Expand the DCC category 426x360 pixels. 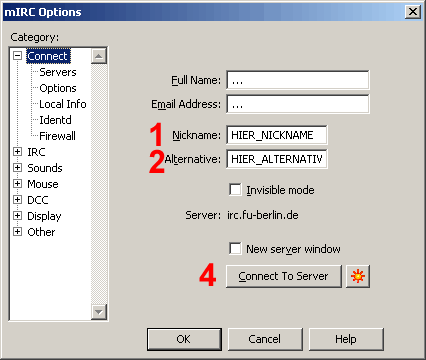(17, 200)
